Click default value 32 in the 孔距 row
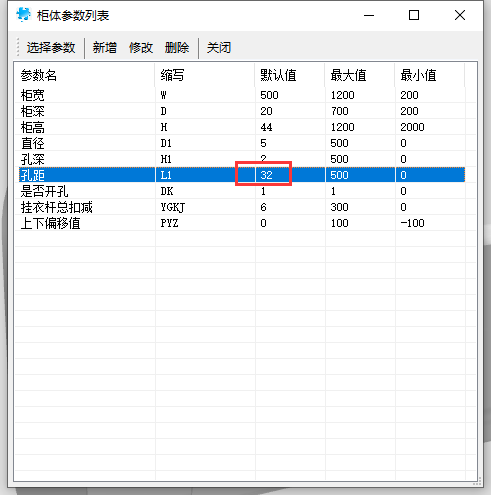Image resolution: width=491 pixels, height=495 pixels. click(267, 175)
